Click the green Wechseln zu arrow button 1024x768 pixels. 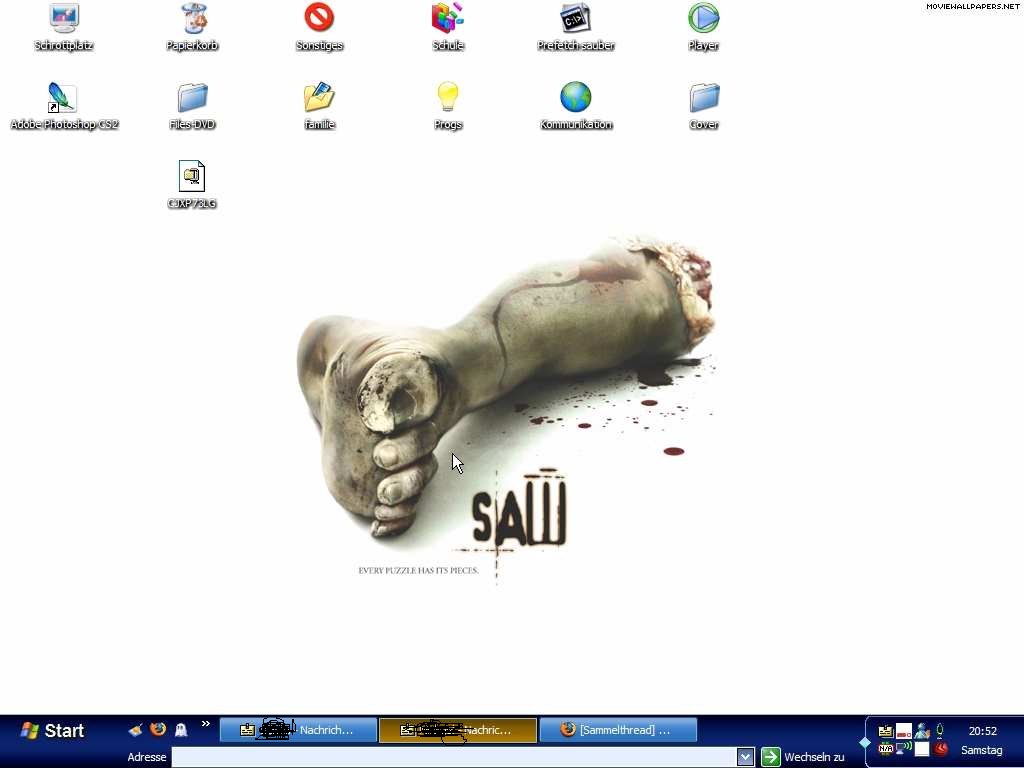(x=771, y=757)
